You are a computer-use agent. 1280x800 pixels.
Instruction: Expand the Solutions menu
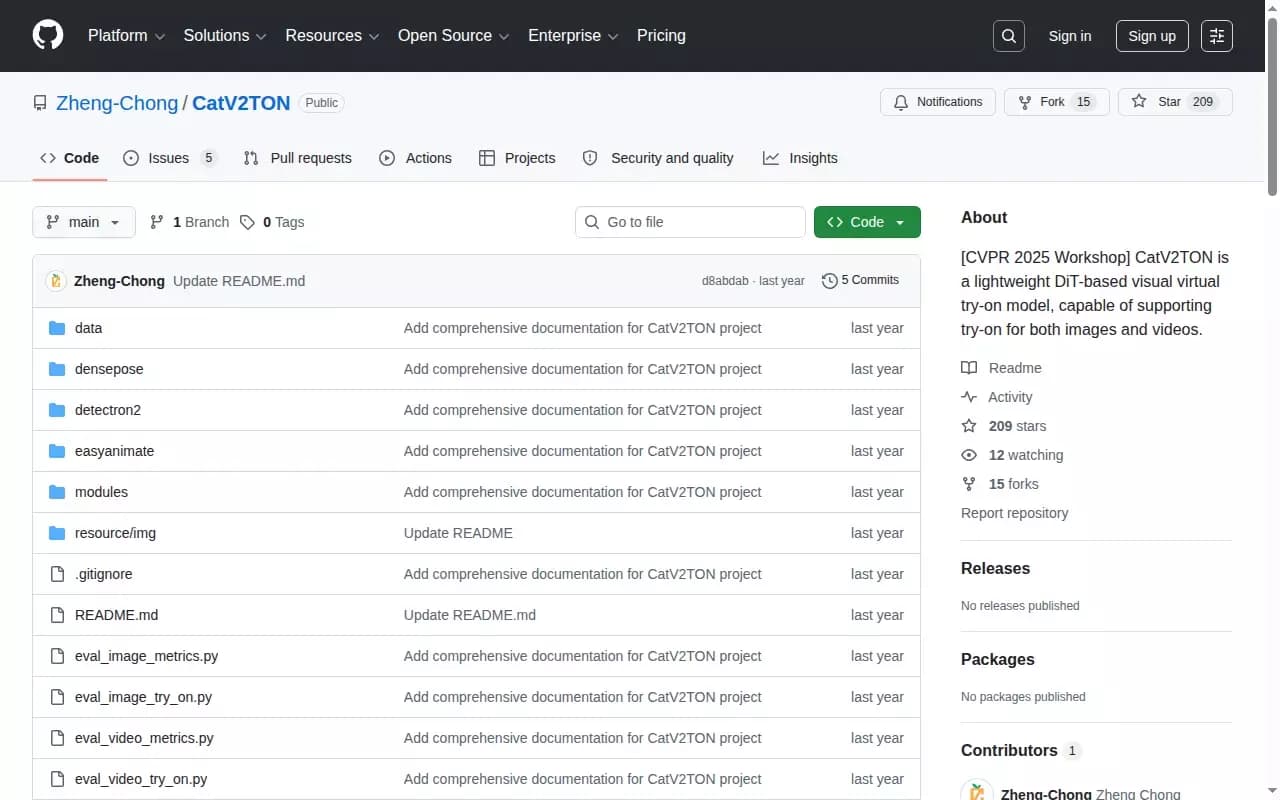(x=225, y=36)
